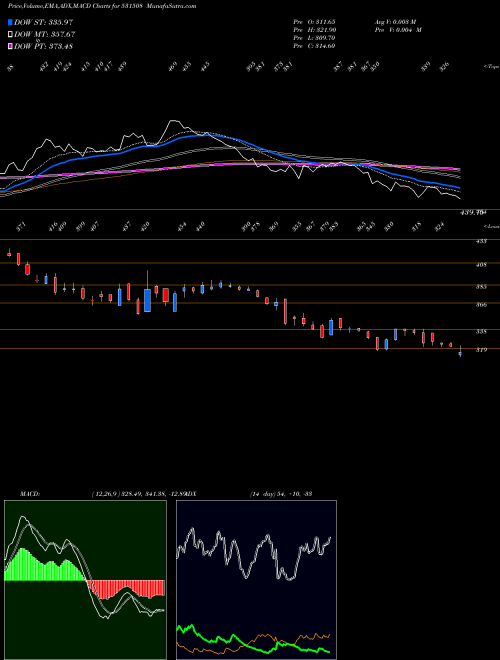Click the green MACD histogram bars
Viewport: 500px width, 660px height.
pos(44,566)
